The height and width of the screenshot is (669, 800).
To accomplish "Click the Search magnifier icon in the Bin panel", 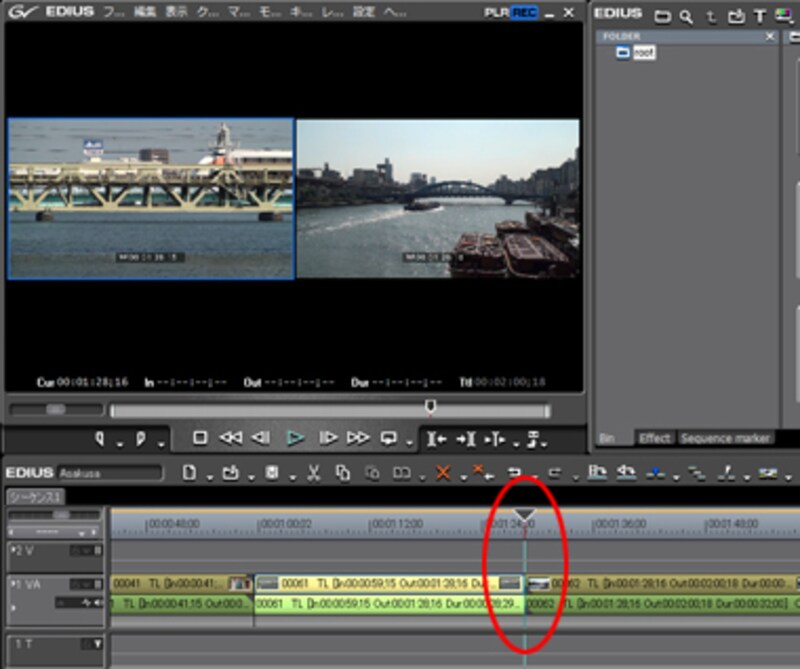I will click(x=686, y=15).
